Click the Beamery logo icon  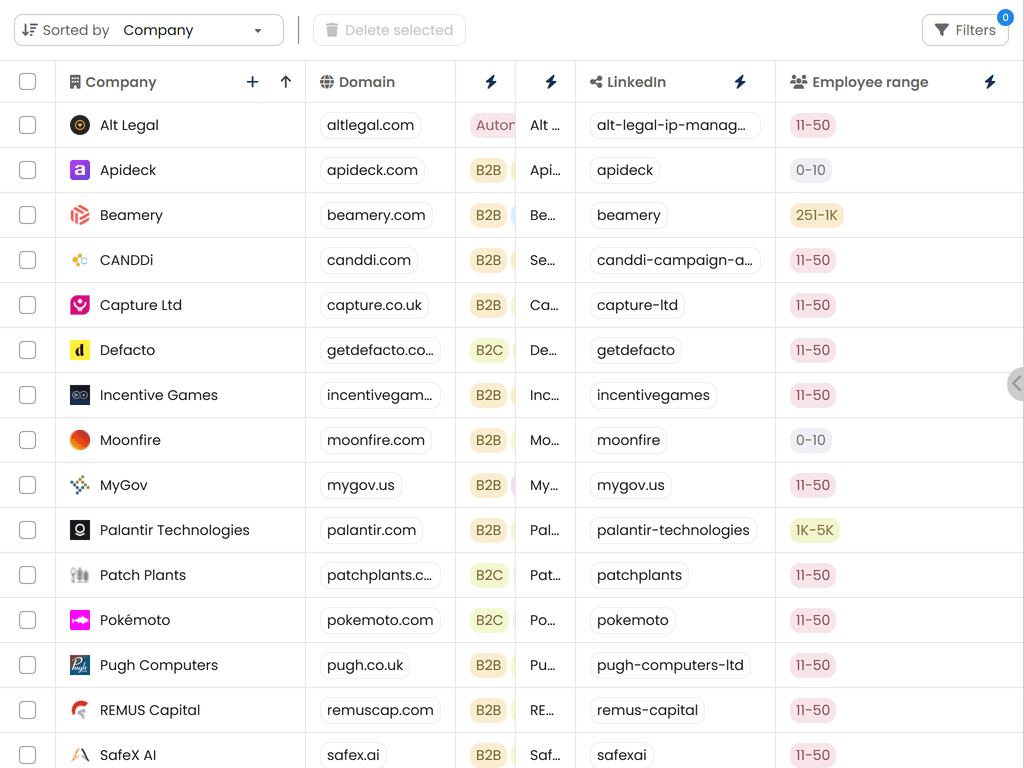coord(80,215)
